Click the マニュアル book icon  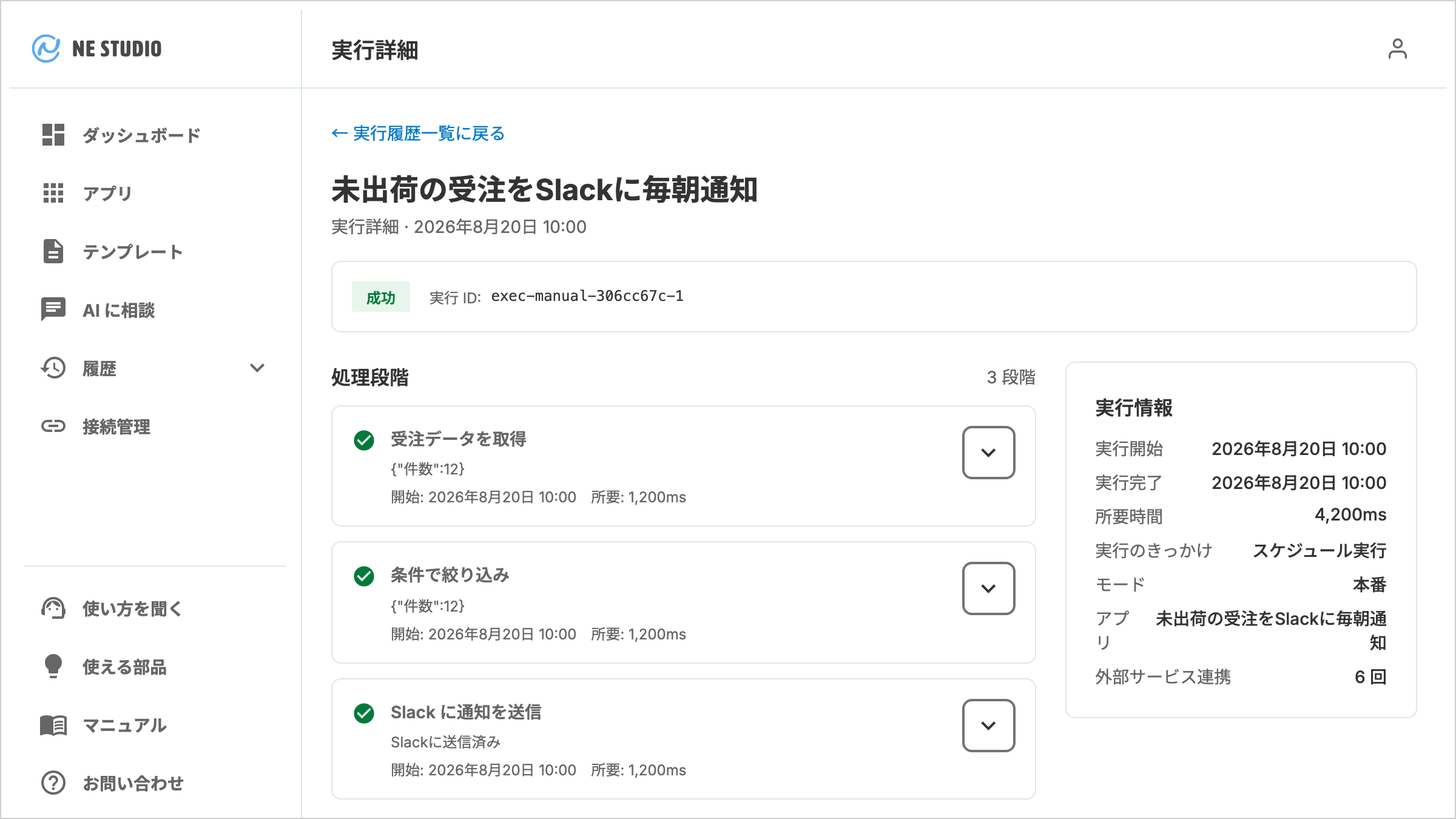coord(53,724)
